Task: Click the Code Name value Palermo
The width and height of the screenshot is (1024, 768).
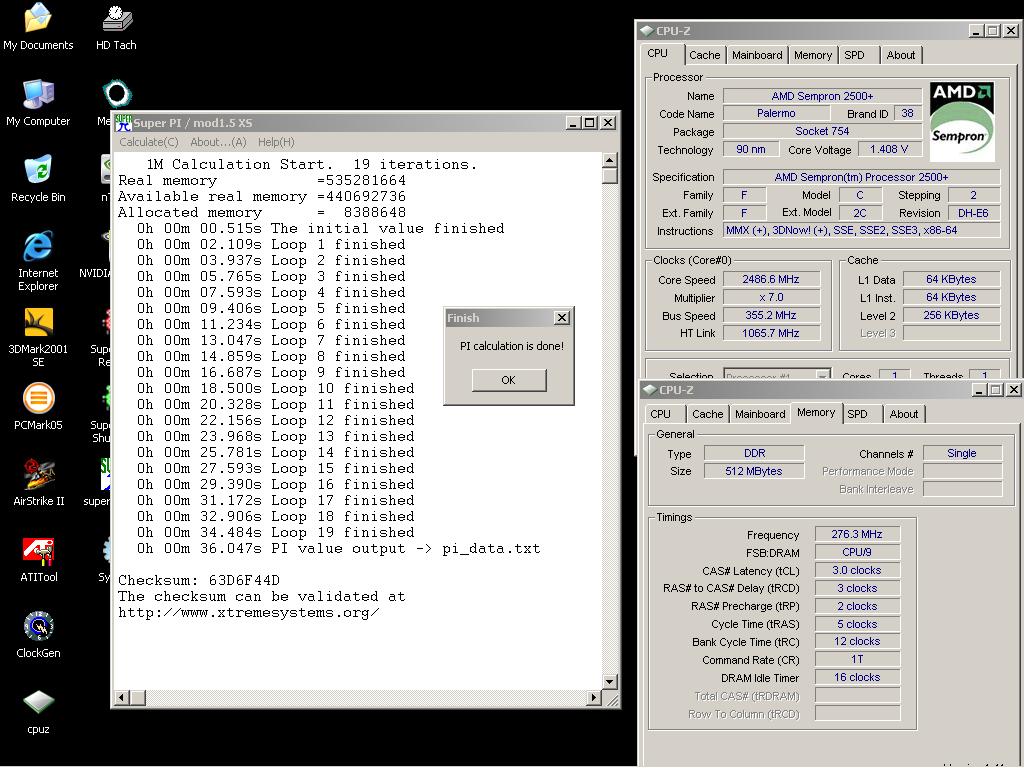Action: click(x=776, y=114)
